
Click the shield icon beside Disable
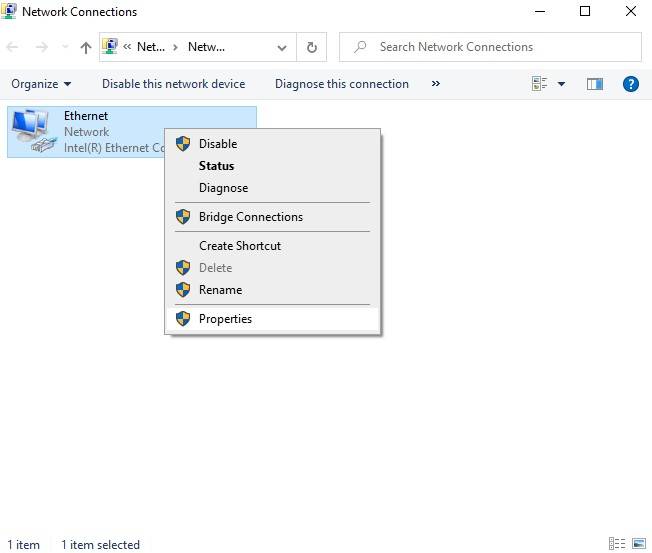click(x=183, y=144)
